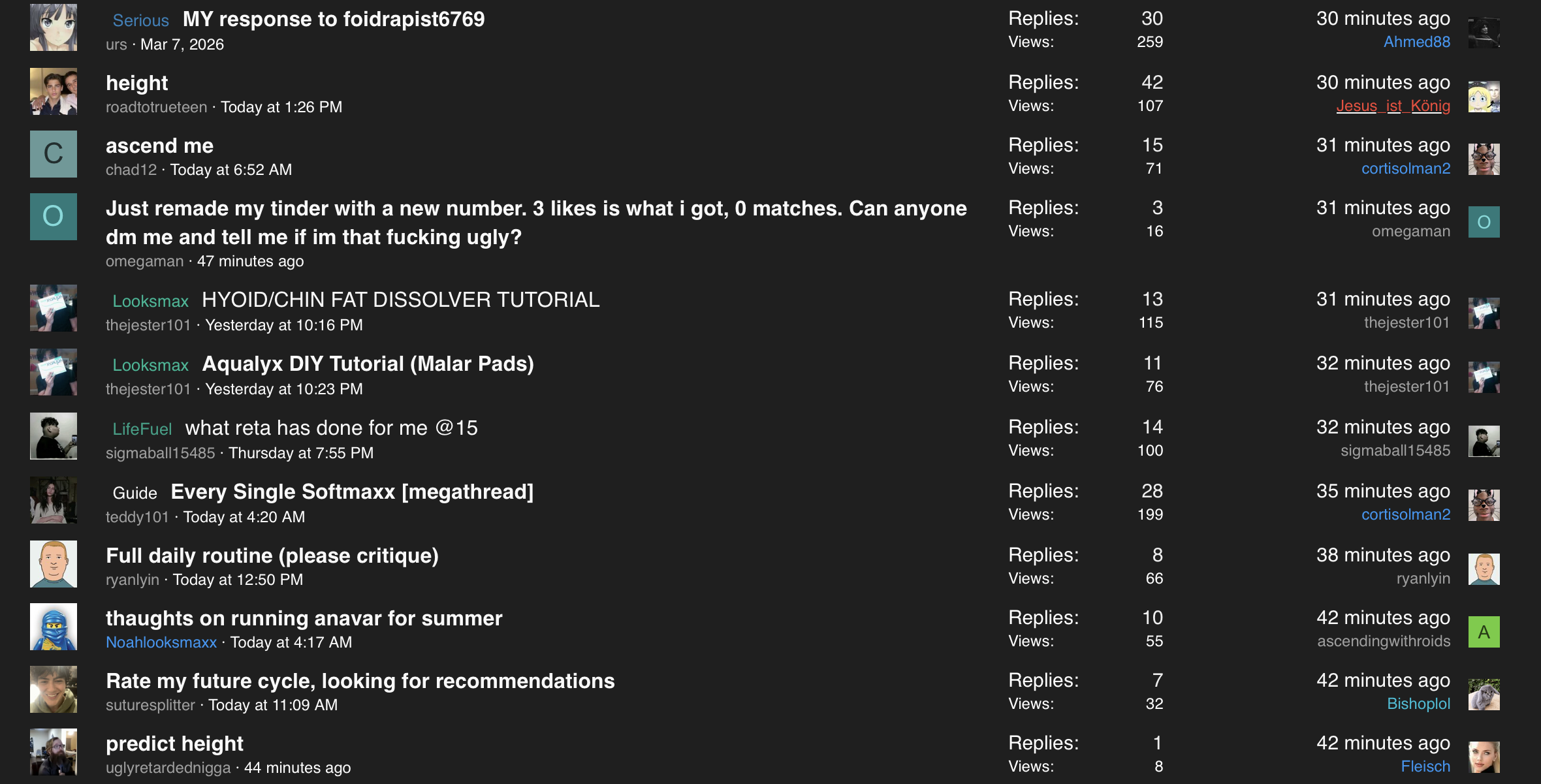Select the LifeFuel prefix label
1541x784 pixels.
pos(142,429)
